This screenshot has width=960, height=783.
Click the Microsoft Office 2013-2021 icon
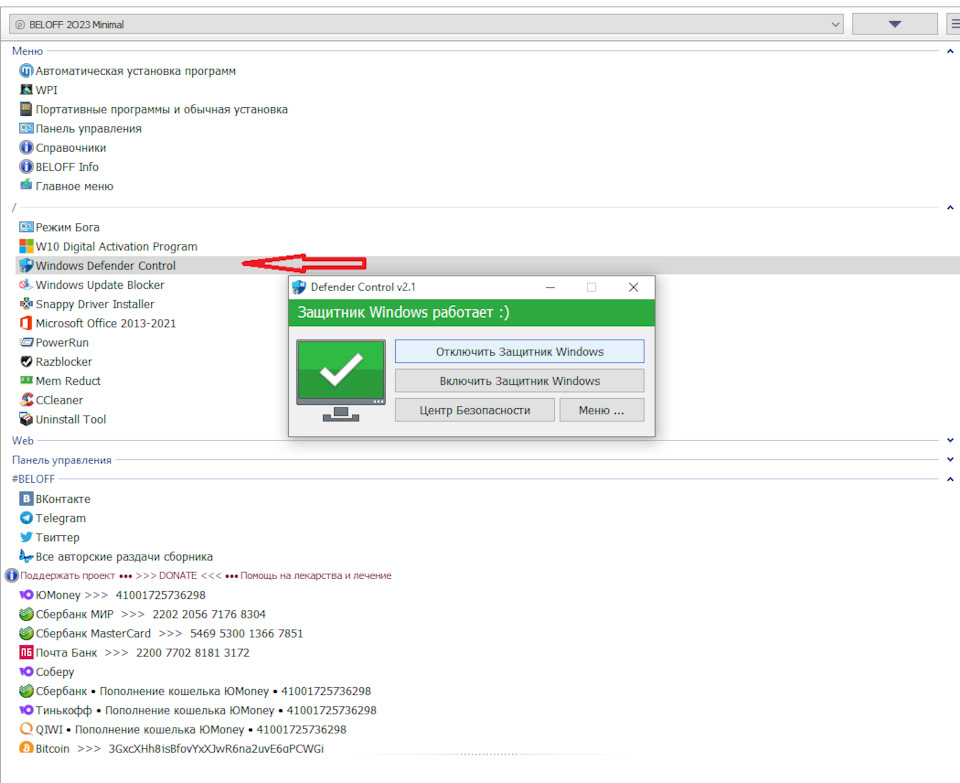point(26,323)
